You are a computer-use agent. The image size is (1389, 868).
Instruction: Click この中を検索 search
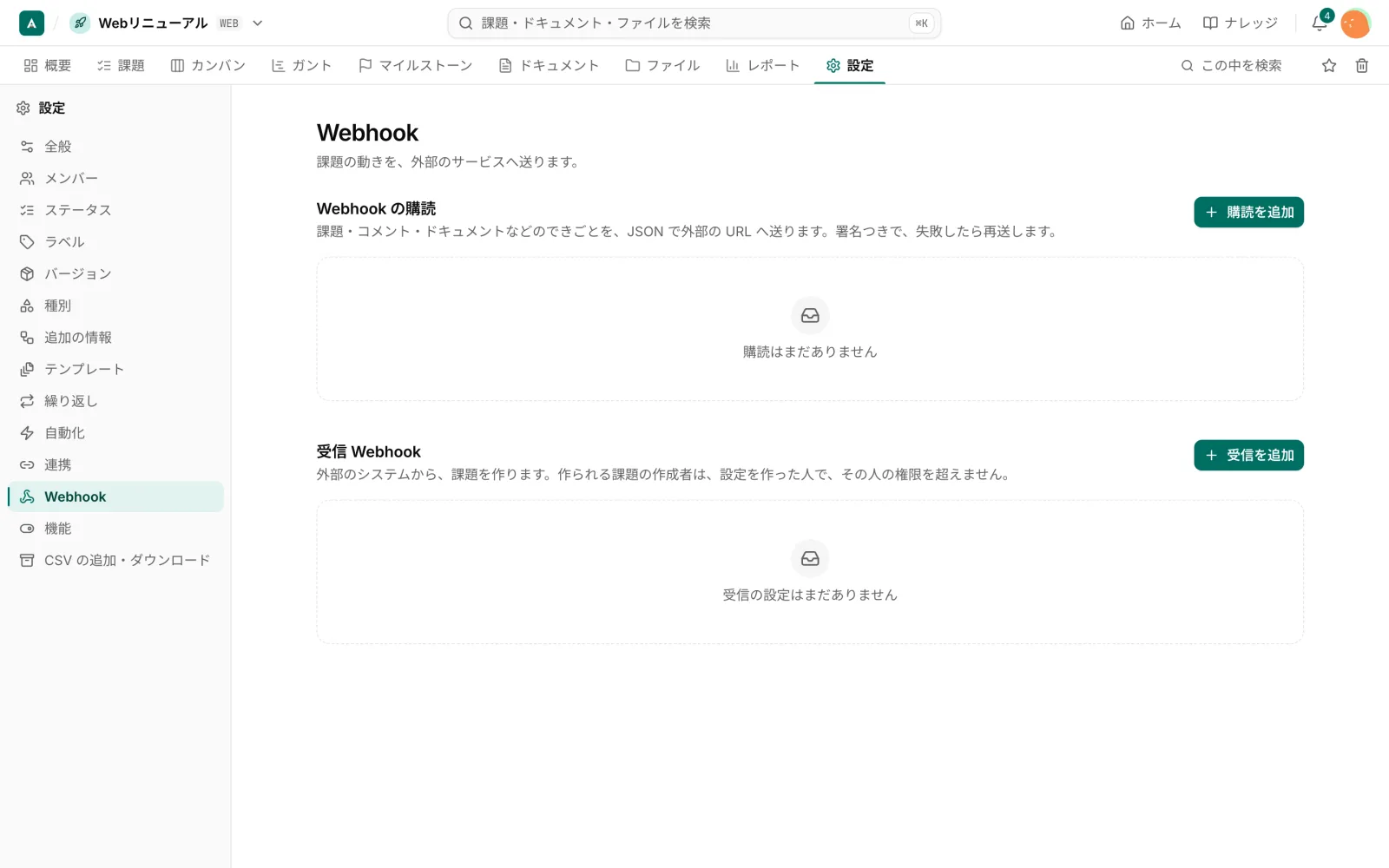[1231, 65]
